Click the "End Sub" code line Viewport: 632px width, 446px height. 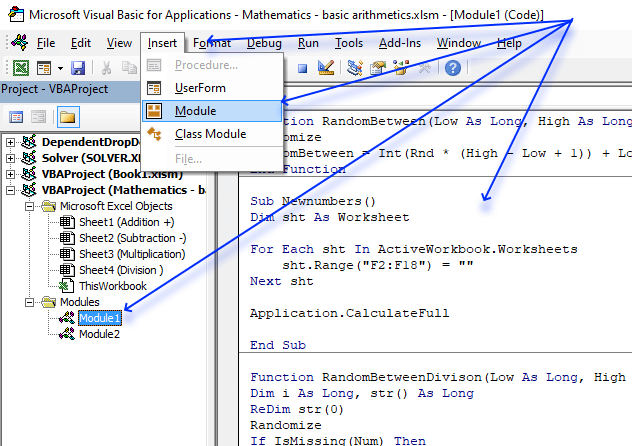(x=278, y=345)
